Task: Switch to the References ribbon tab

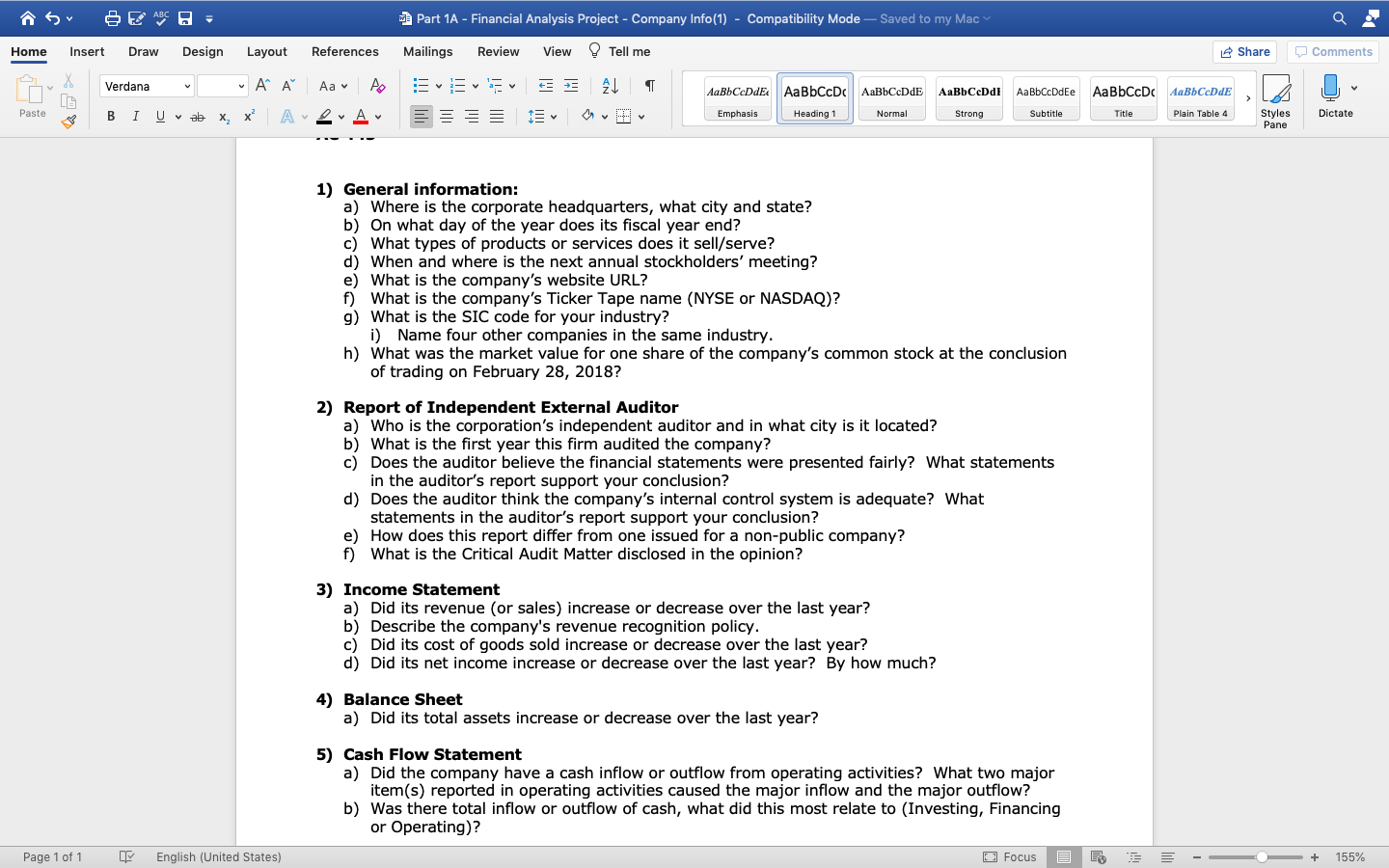Action: click(x=344, y=51)
